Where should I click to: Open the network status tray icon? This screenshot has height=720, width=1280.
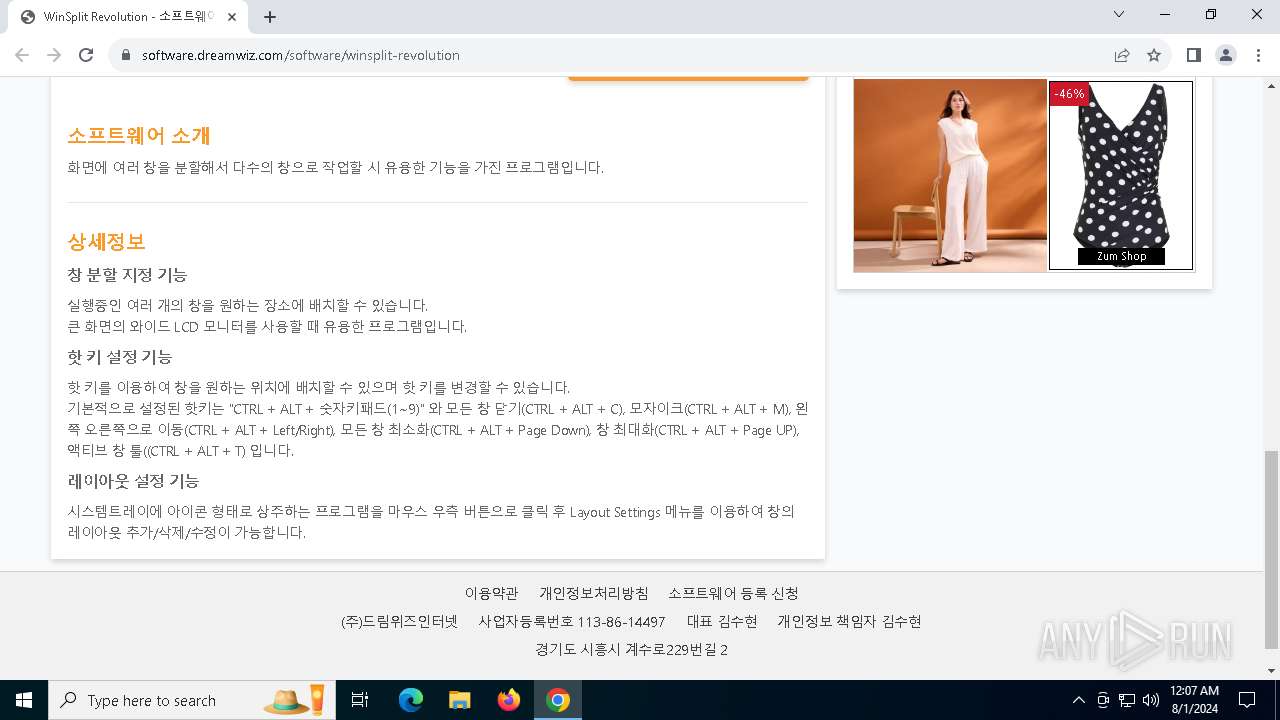click(1127, 700)
